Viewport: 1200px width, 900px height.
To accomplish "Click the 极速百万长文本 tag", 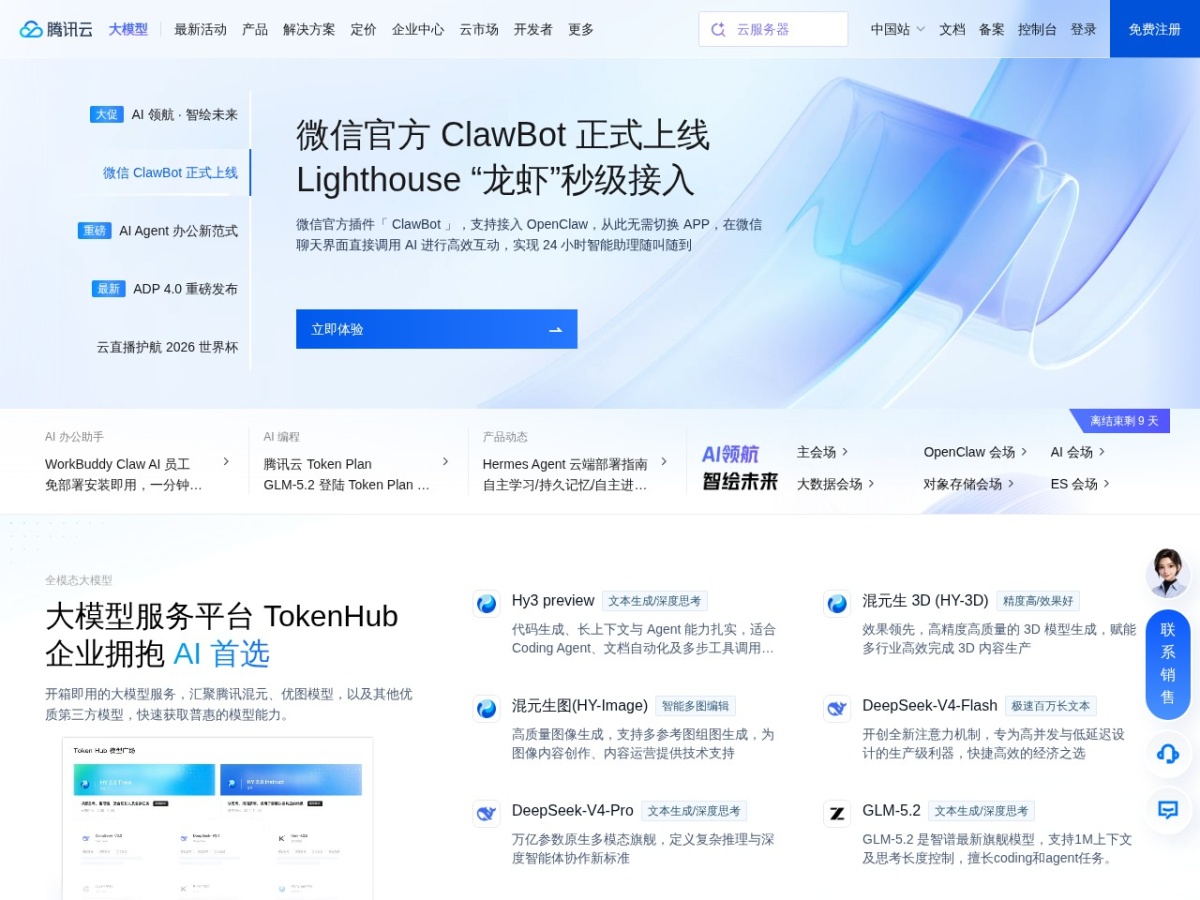I will click(1051, 706).
